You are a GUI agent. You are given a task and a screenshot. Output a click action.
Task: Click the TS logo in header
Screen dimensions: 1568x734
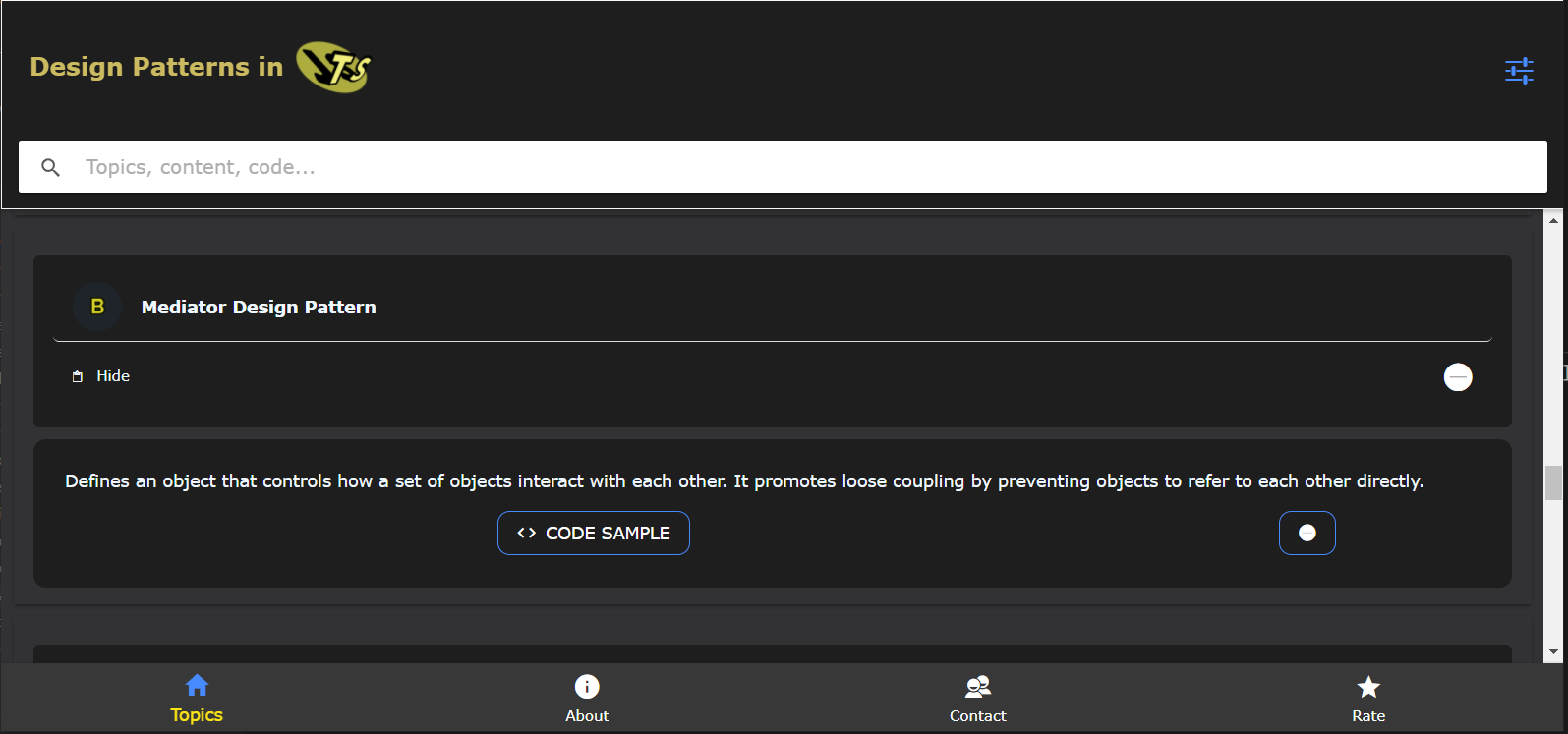click(x=333, y=67)
